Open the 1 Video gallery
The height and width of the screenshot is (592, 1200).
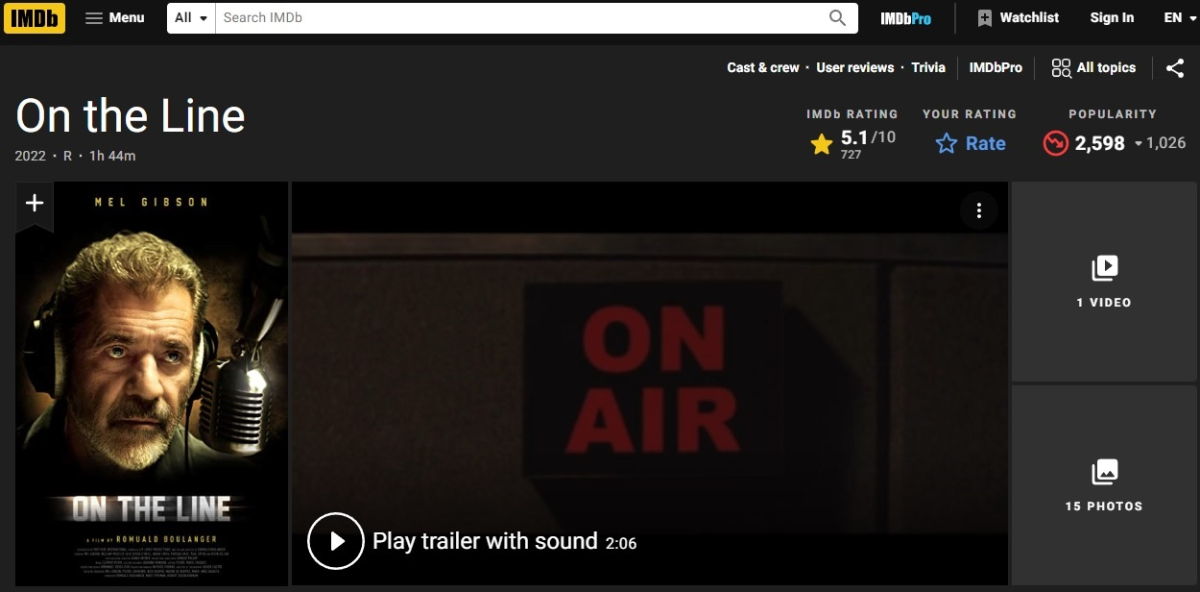[1104, 281]
